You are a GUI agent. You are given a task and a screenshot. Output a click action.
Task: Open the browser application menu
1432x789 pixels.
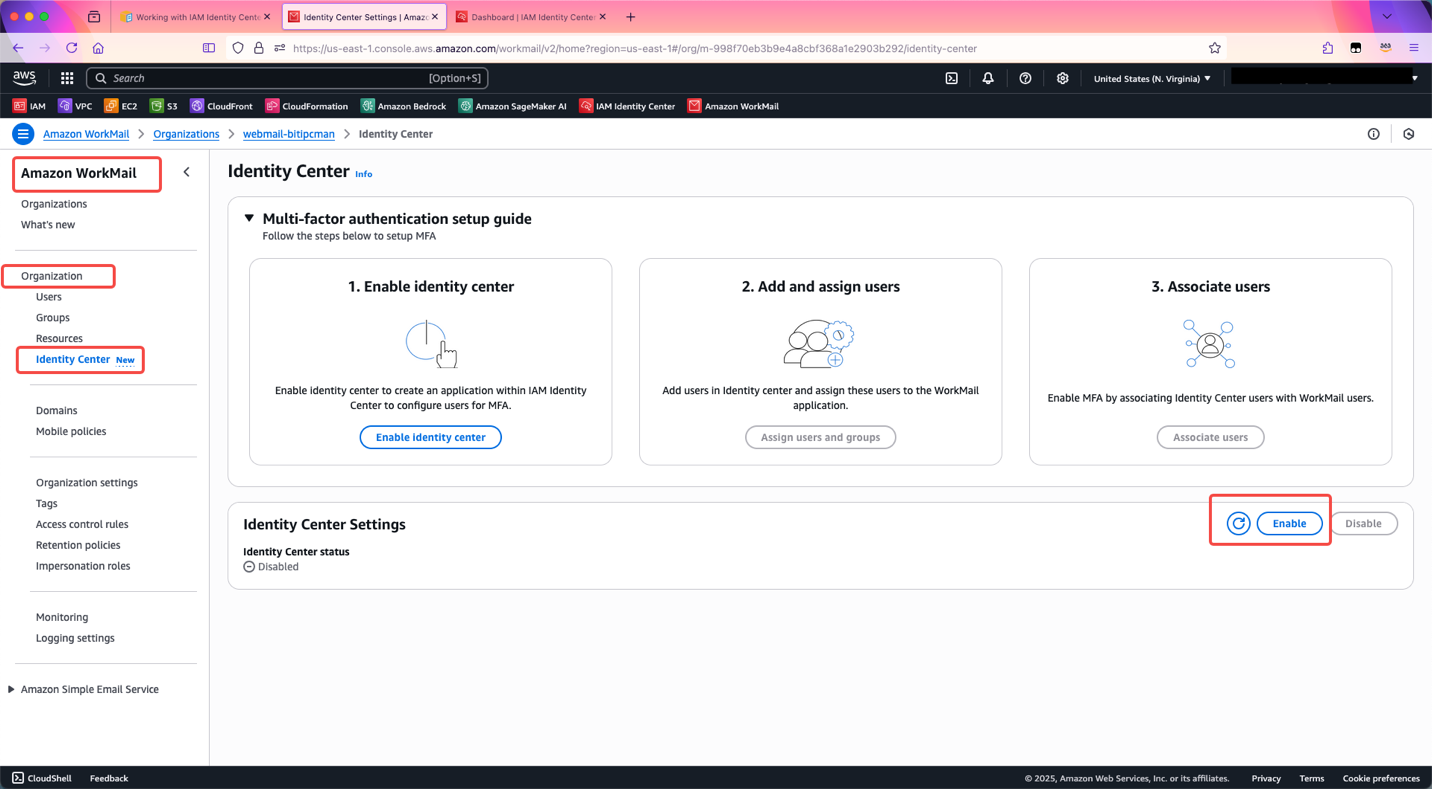coord(1414,48)
